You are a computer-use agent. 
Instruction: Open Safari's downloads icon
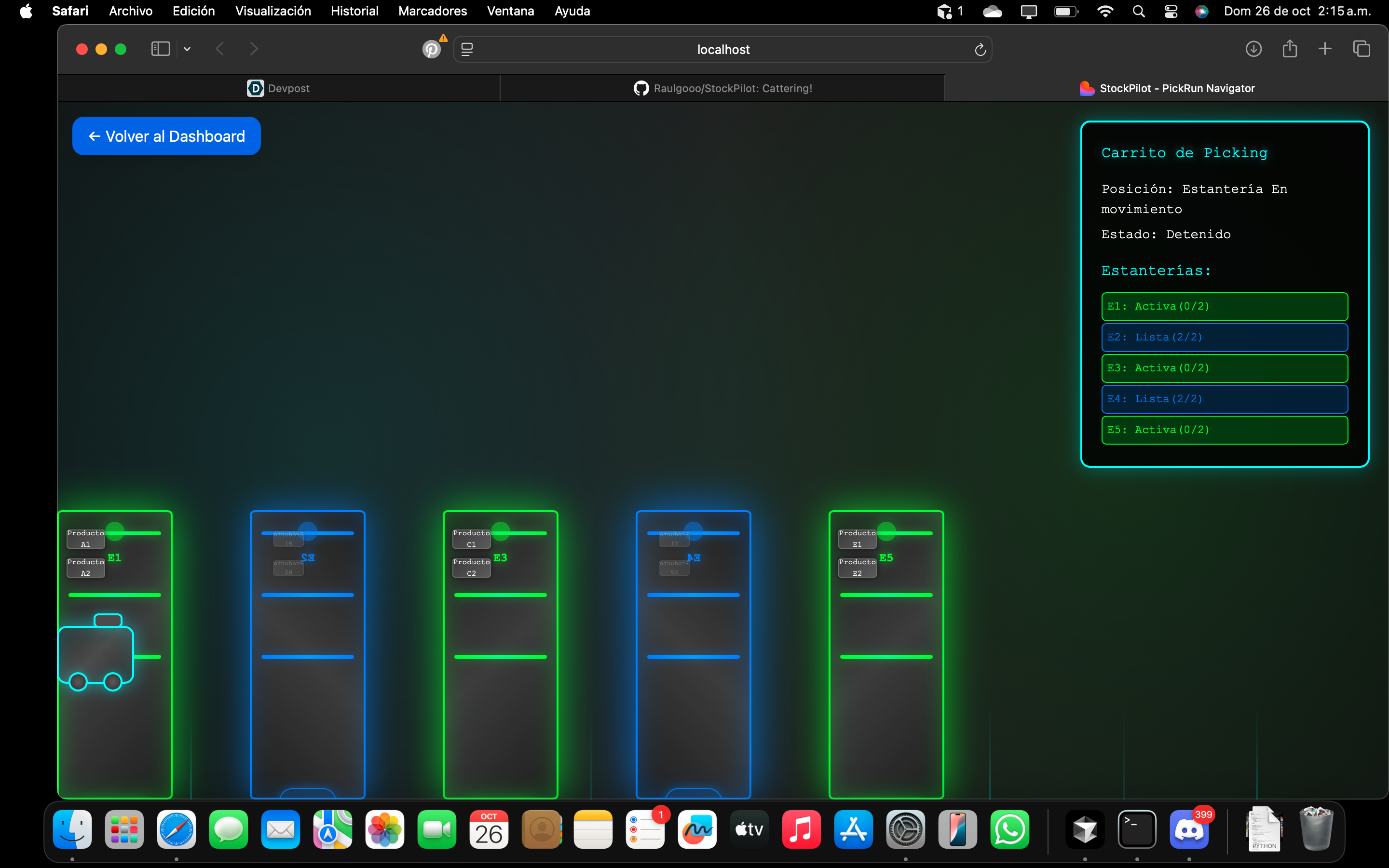(x=1253, y=49)
